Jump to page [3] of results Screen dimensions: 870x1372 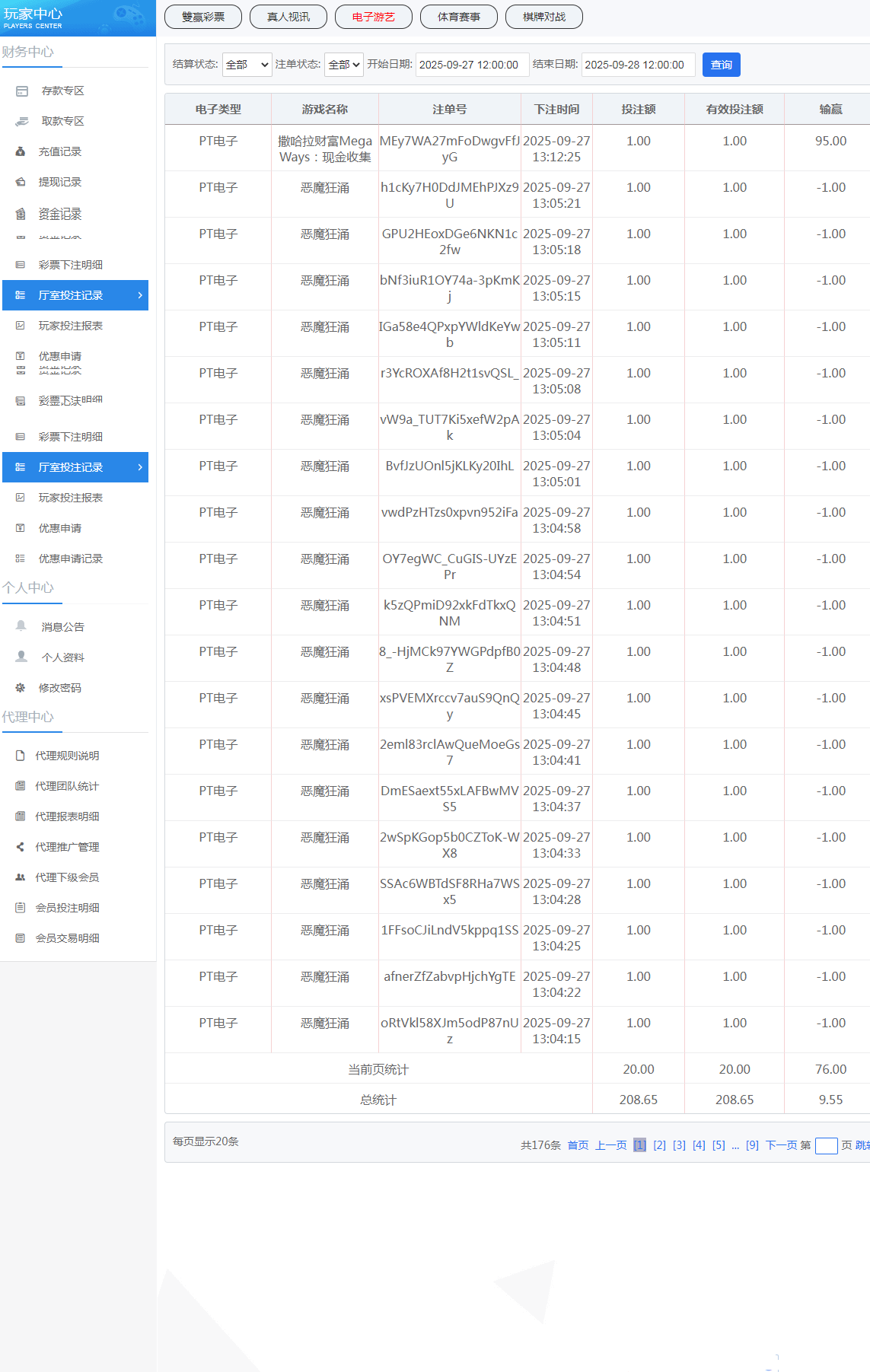click(x=679, y=1145)
